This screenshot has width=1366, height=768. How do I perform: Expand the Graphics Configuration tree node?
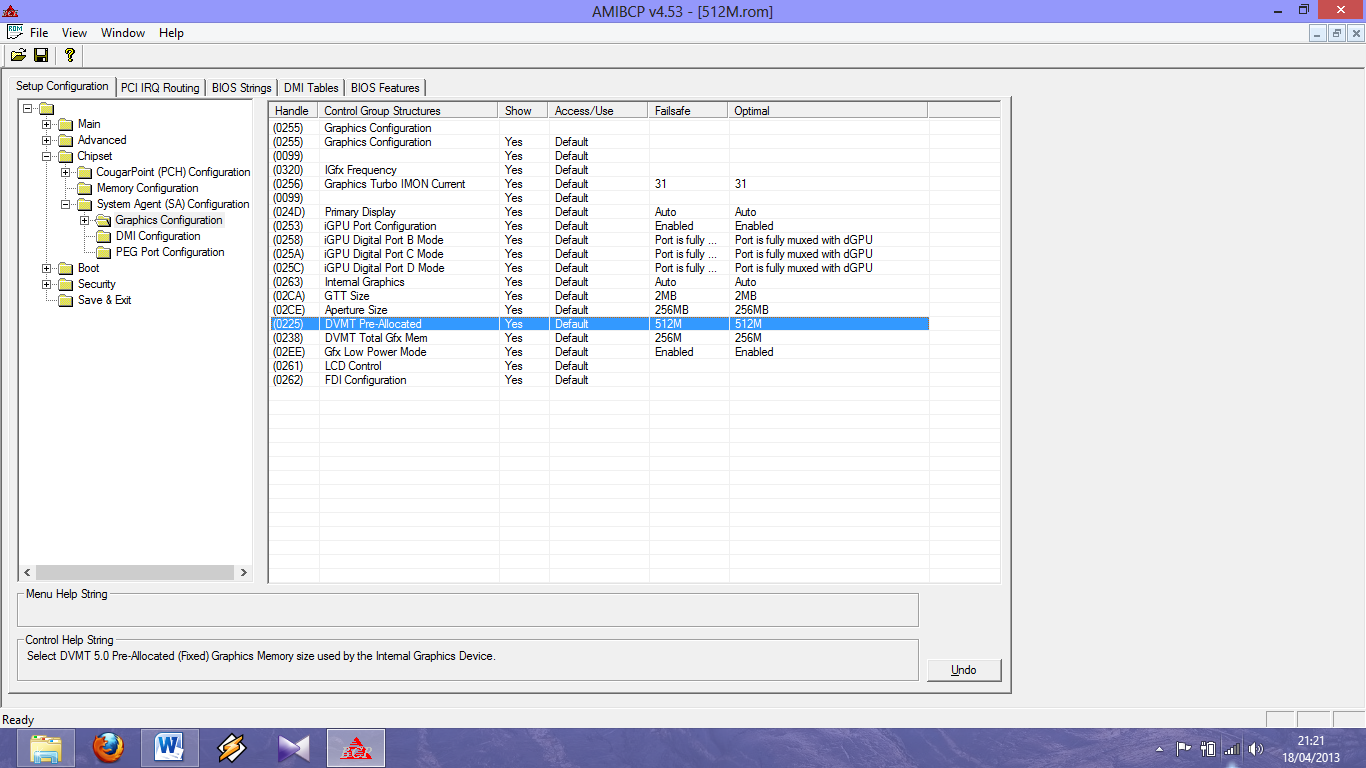click(x=84, y=220)
